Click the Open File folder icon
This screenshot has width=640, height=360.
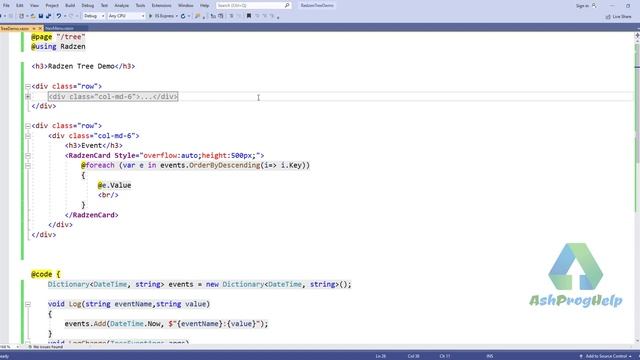click(33, 16)
